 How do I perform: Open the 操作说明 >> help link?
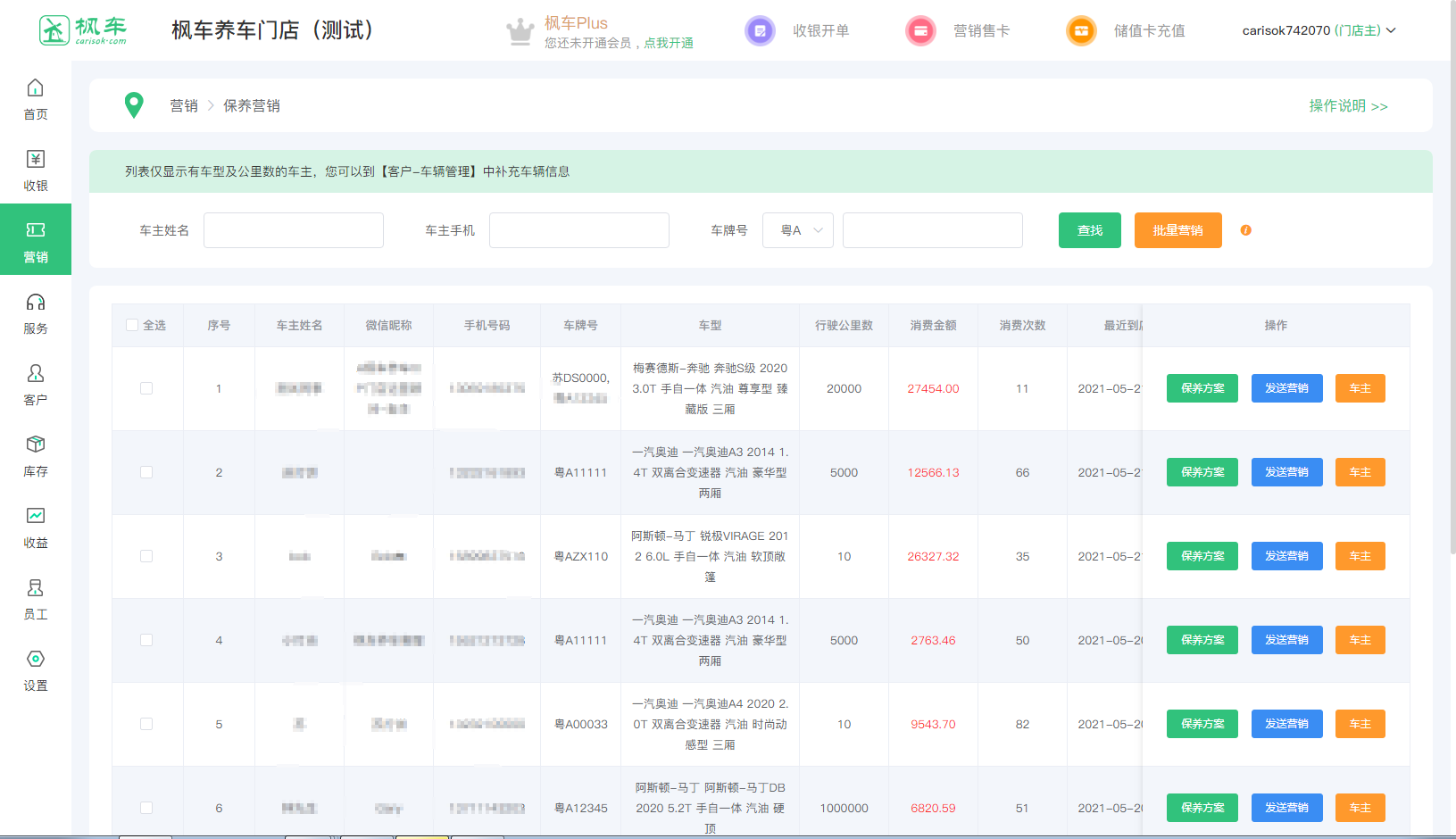coord(1348,105)
